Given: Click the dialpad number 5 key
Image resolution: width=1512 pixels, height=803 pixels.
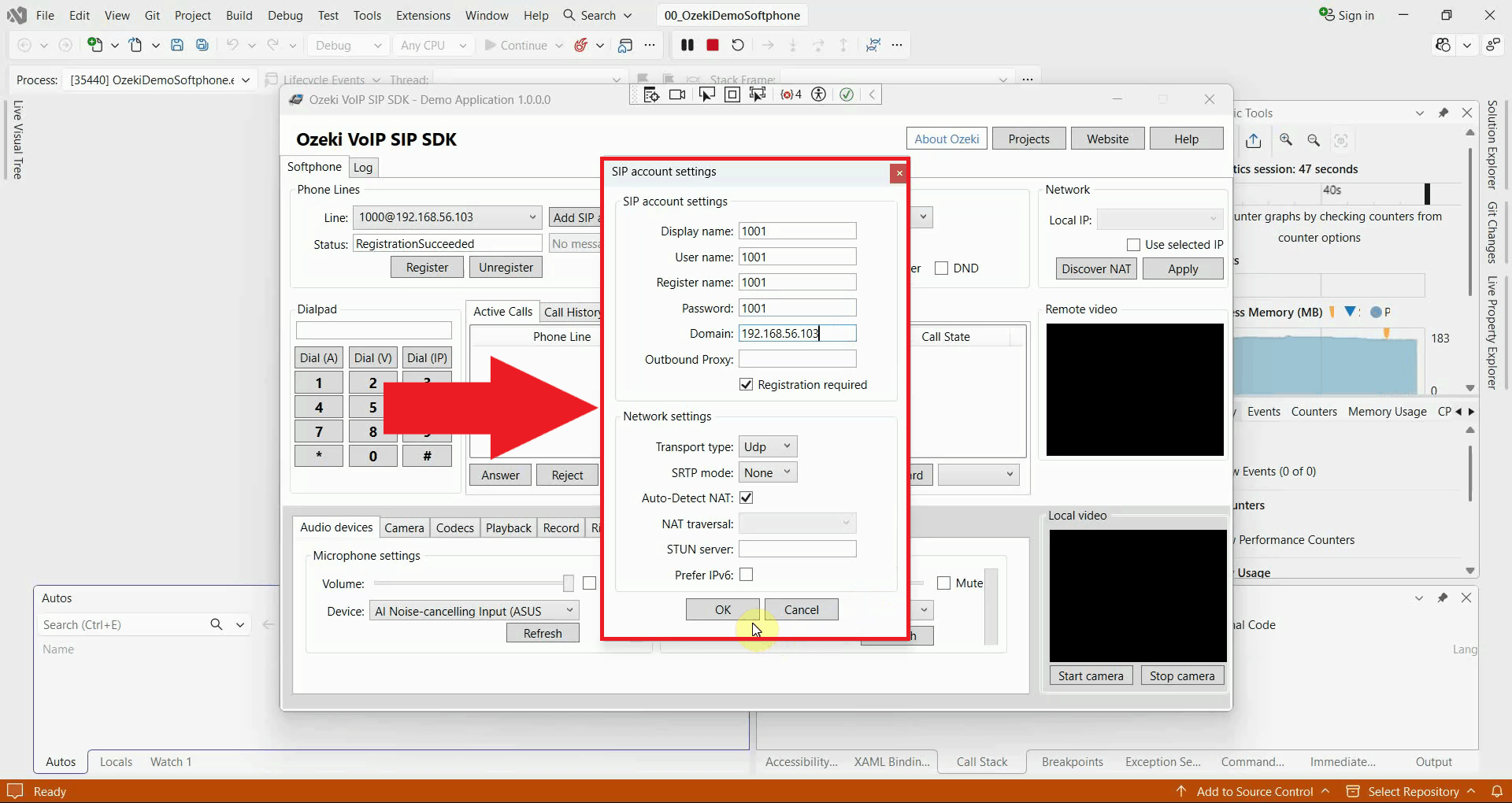Looking at the screenshot, I should (x=373, y=407).
